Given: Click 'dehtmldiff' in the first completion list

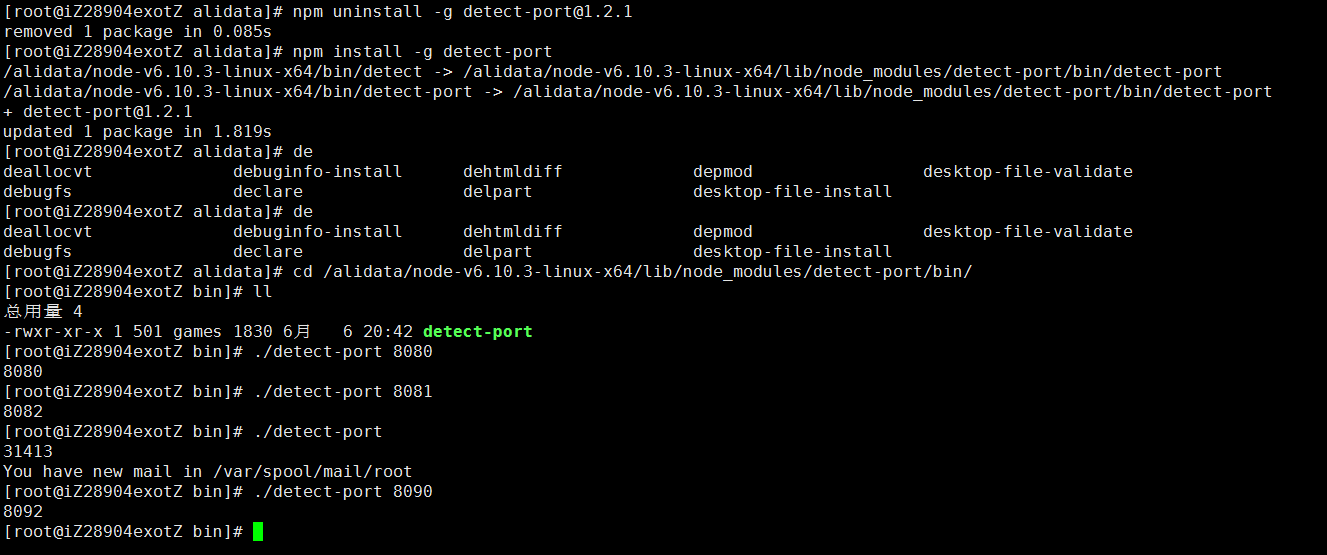Looking at the screenshot, I should 513,171.
